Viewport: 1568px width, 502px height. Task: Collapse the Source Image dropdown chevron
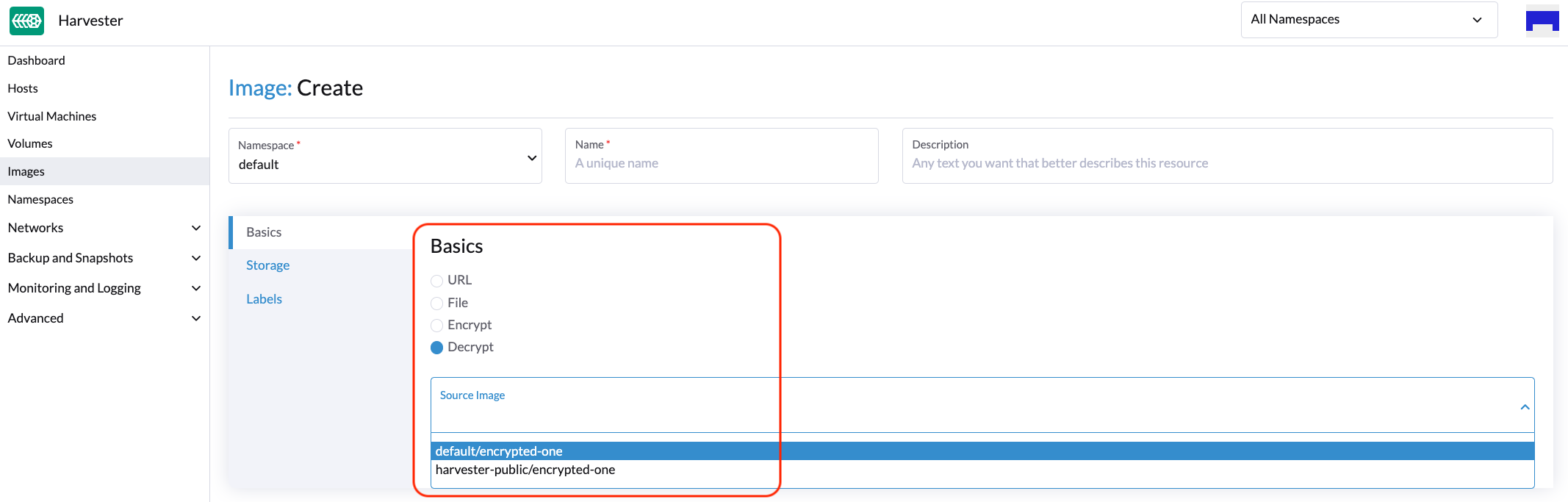click(1525, 407)
